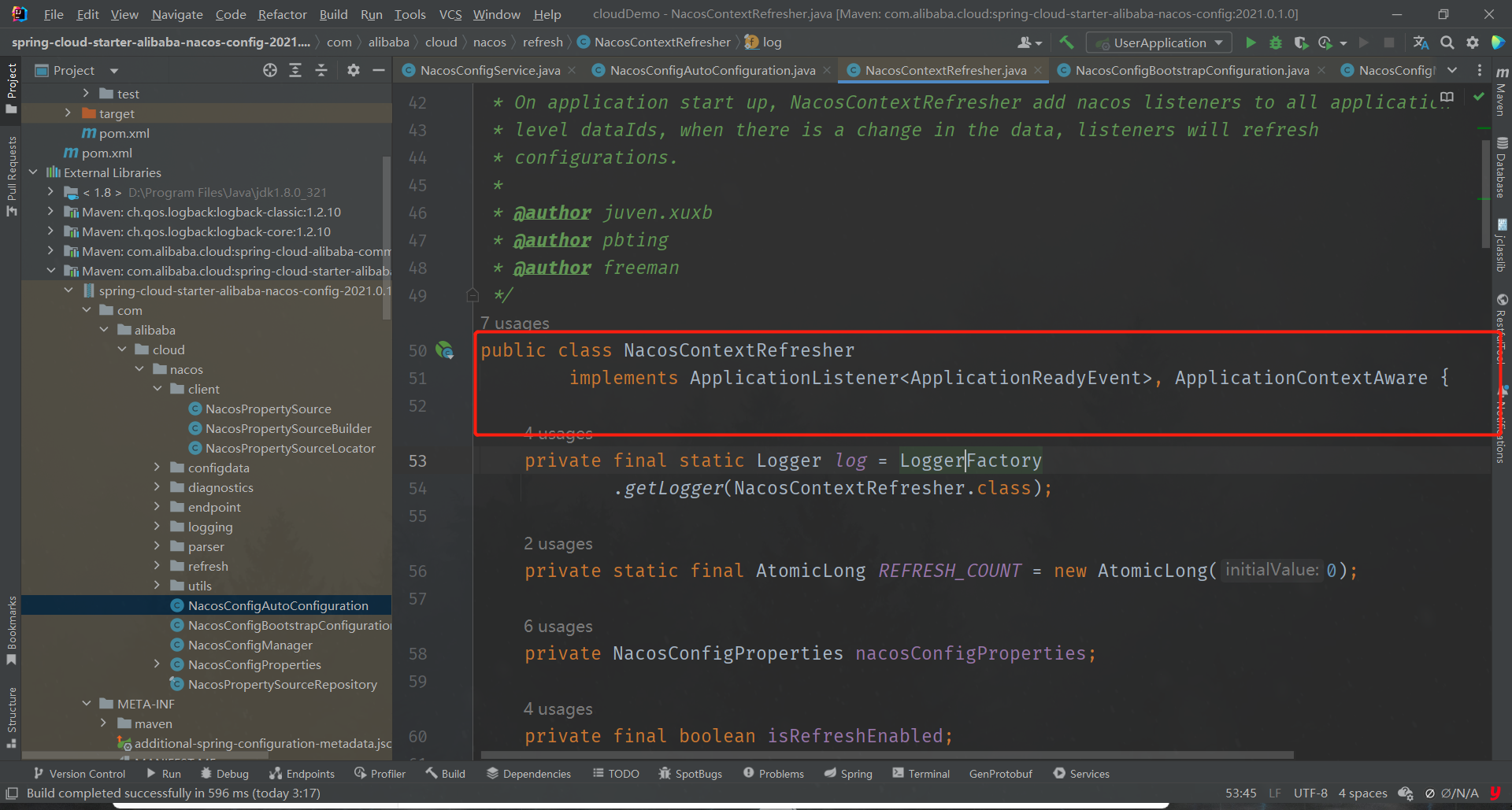Start debugging with the bug icon
The width and height of the screenshot is (1512, 810).
1276,43
